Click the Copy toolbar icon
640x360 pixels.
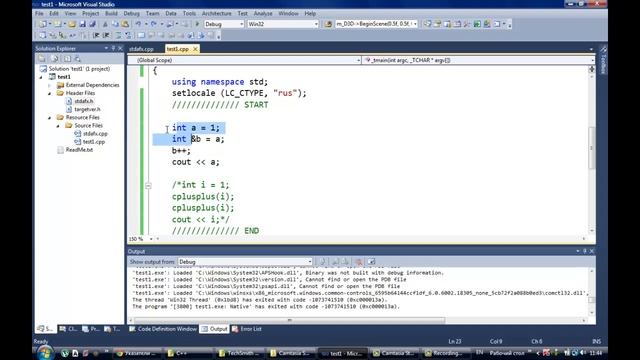(x=115, y=24)
